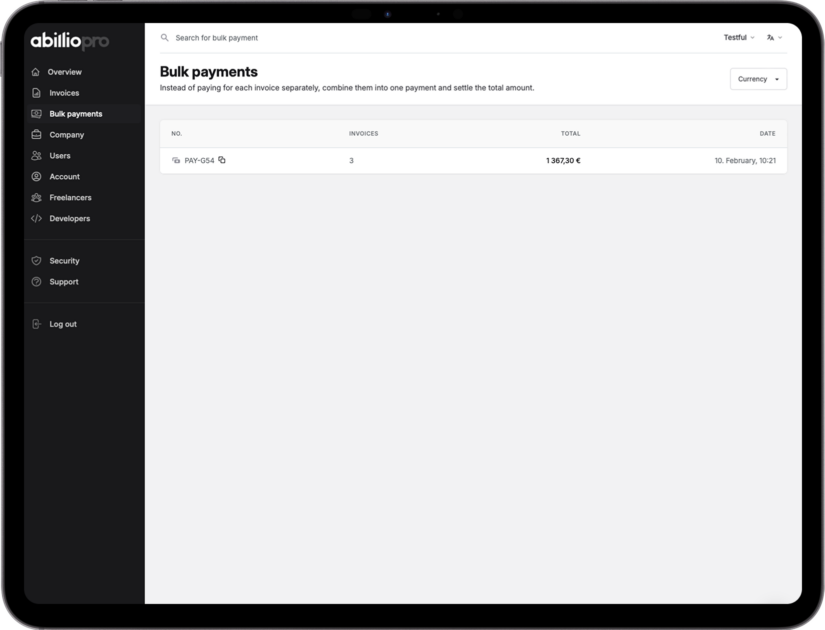Focus the Search for bulk payment field
Screen dimensions: 825x630
217,38
